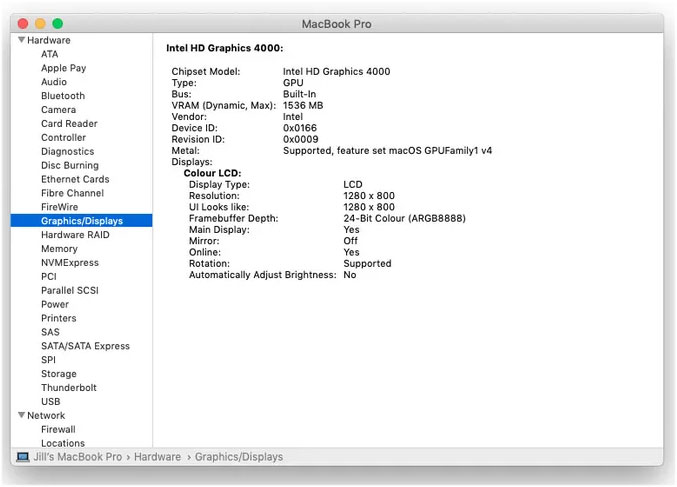677x487 pixels.
Task: Open Hardware RAID entry
Action: point(75,234)
